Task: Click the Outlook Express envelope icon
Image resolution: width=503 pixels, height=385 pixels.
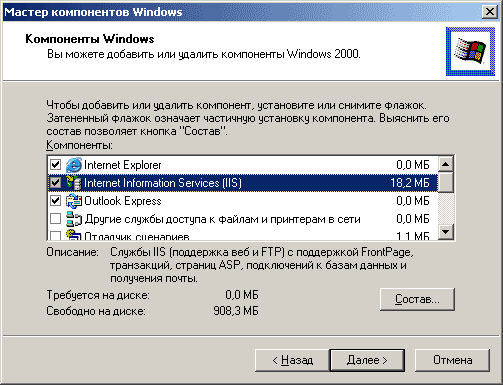Action: (x=74, y=201)
